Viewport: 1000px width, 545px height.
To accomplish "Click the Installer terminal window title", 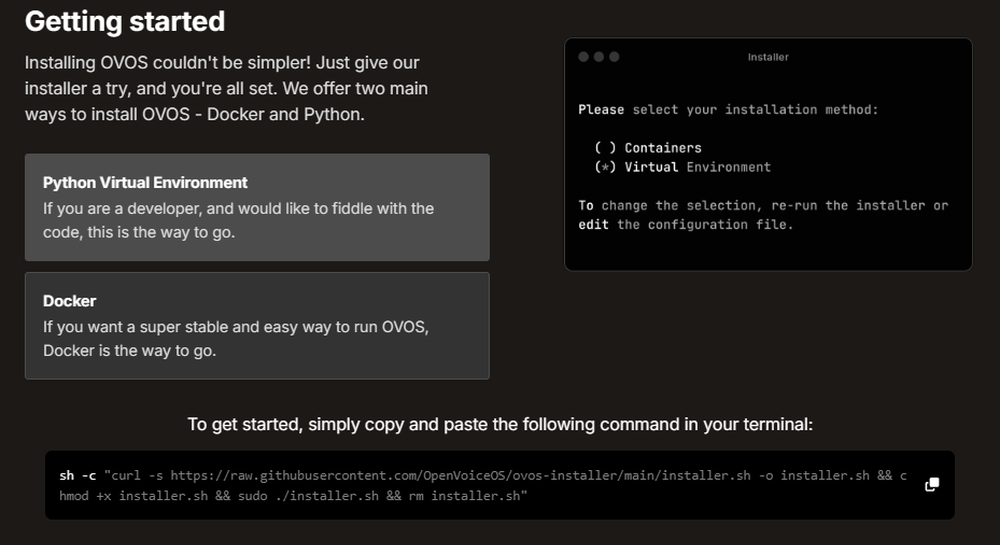I will tap(768, 57).
